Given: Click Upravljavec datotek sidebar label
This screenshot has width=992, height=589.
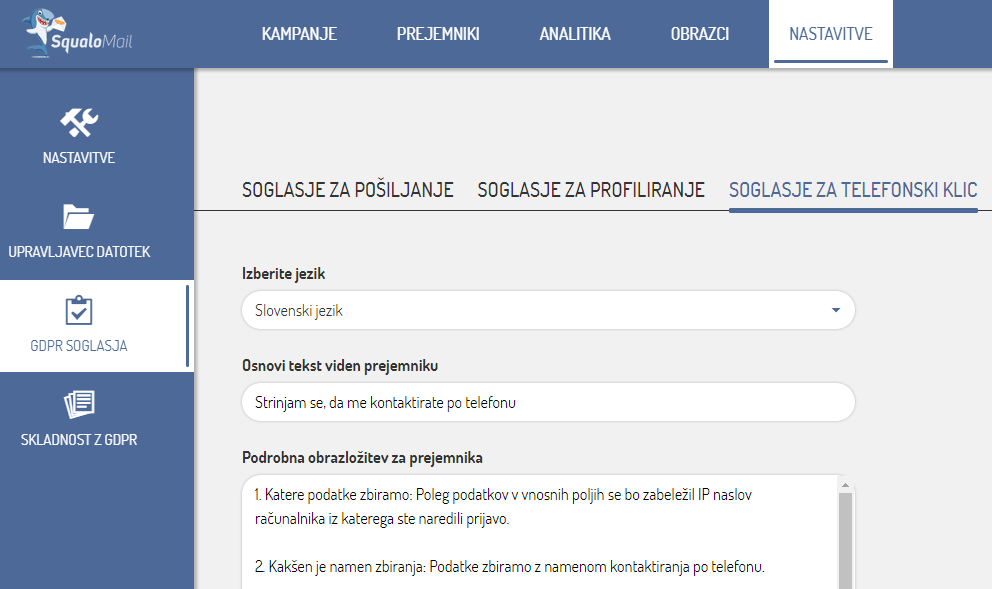Looking at the screenshot, I should point(79,252).
